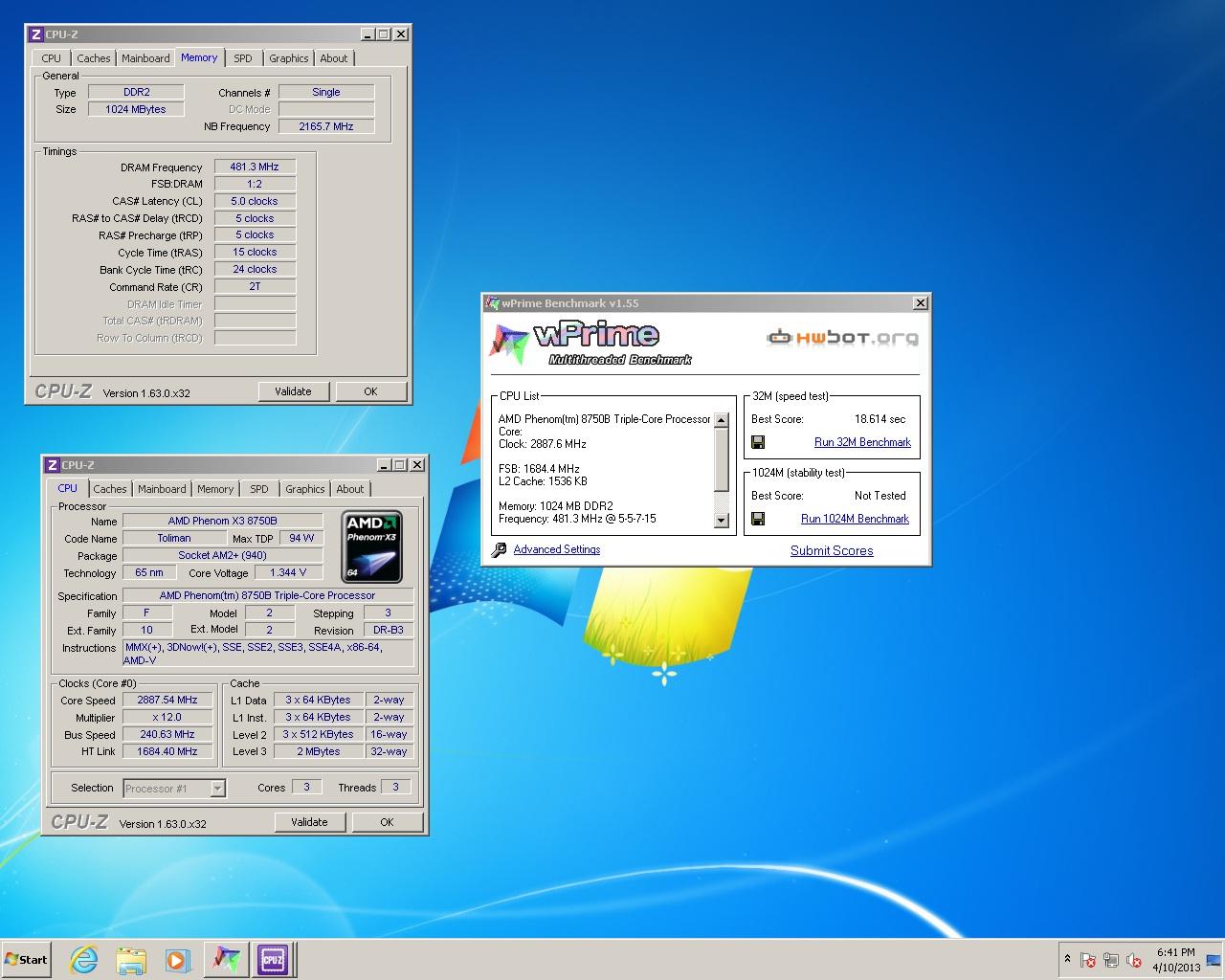This screenshot has height=980, width=1225.
Task: Launch Windows Media Player from taskbar
Action: [x=177, y=960]
